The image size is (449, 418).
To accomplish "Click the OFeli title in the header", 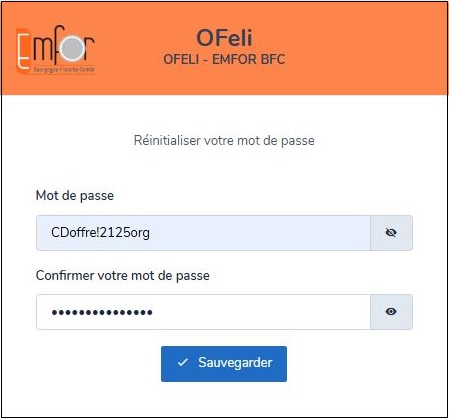I will [x=224, y=38].
